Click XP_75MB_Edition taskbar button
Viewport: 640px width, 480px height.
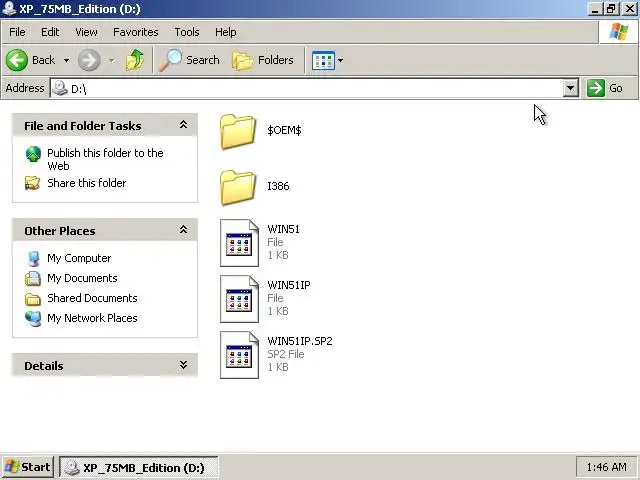click(139, 467)
